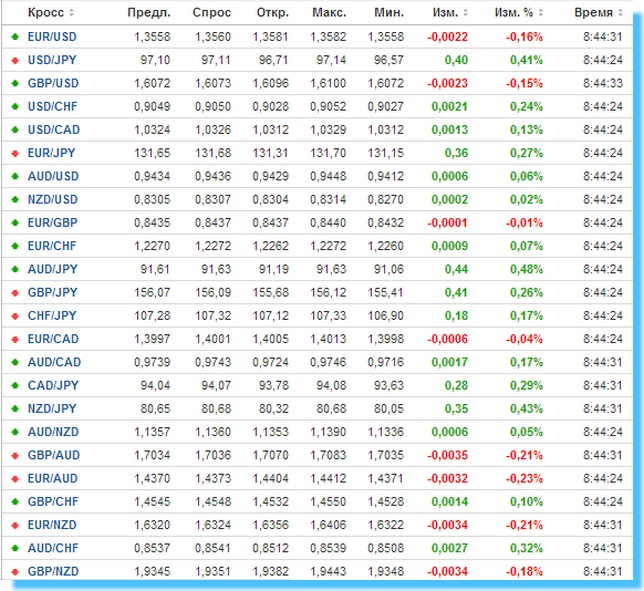
Task: Click the 1,9443 max value for GBP/NZD
Action: click(x=328, y=572)
